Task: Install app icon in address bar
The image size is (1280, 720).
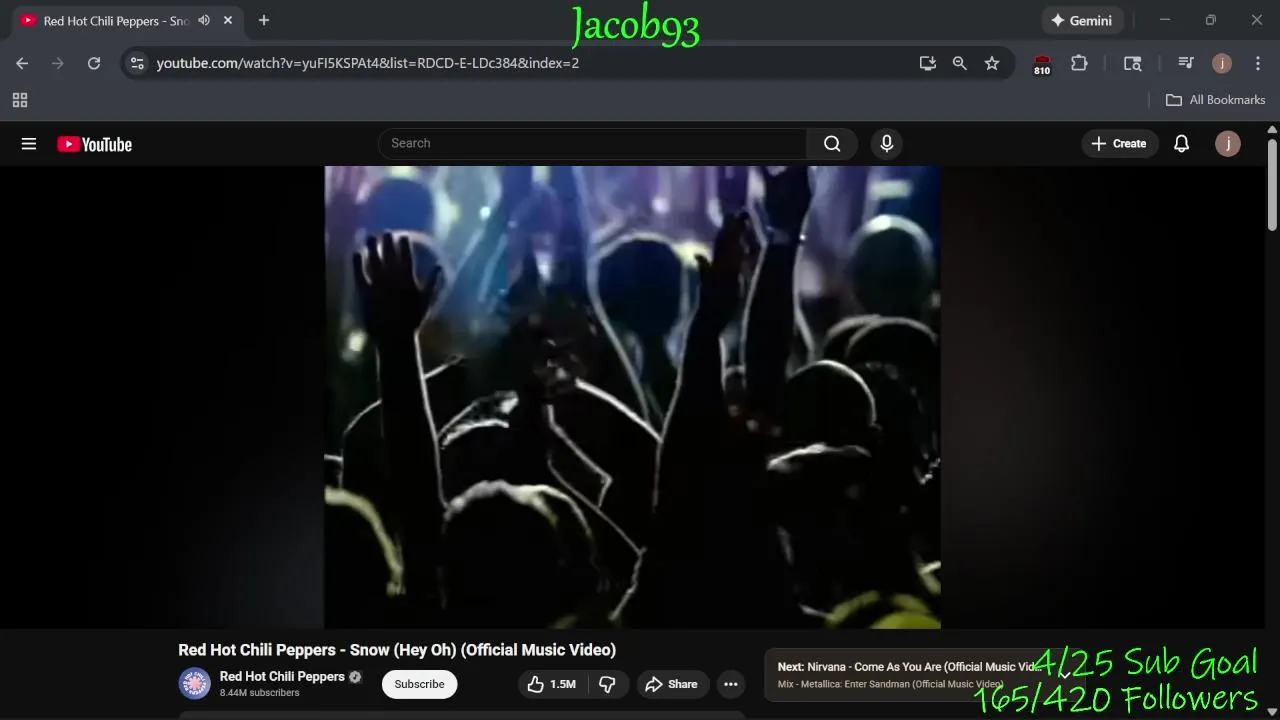Action: tap(928, 63)
